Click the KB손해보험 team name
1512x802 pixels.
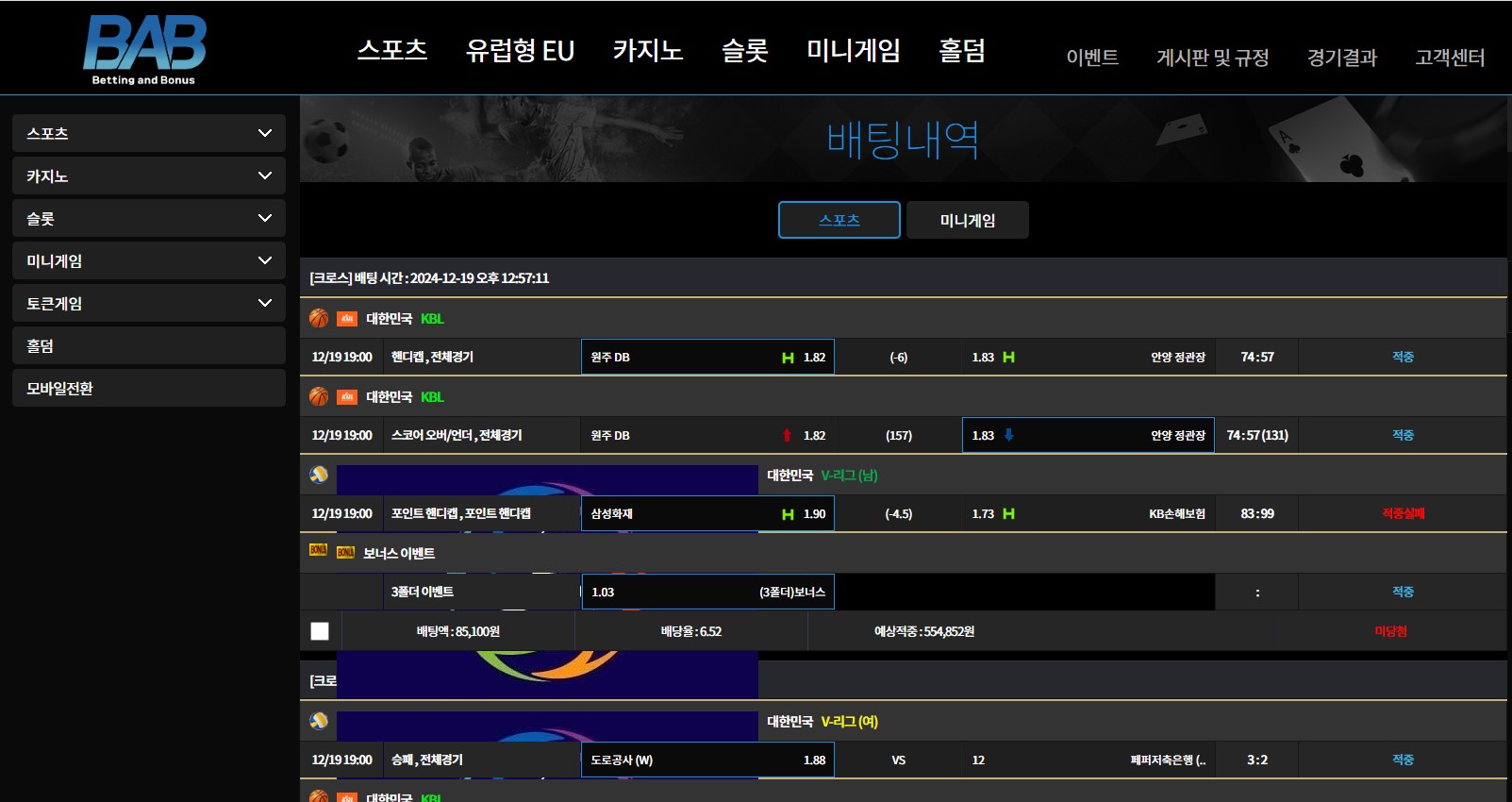point(1177,513)
